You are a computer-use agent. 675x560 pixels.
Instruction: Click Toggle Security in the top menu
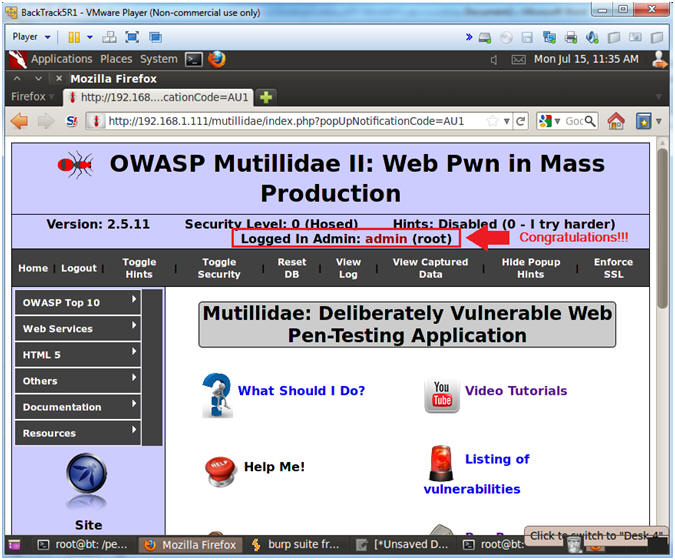pyautogui.click(x=219, y=268)
